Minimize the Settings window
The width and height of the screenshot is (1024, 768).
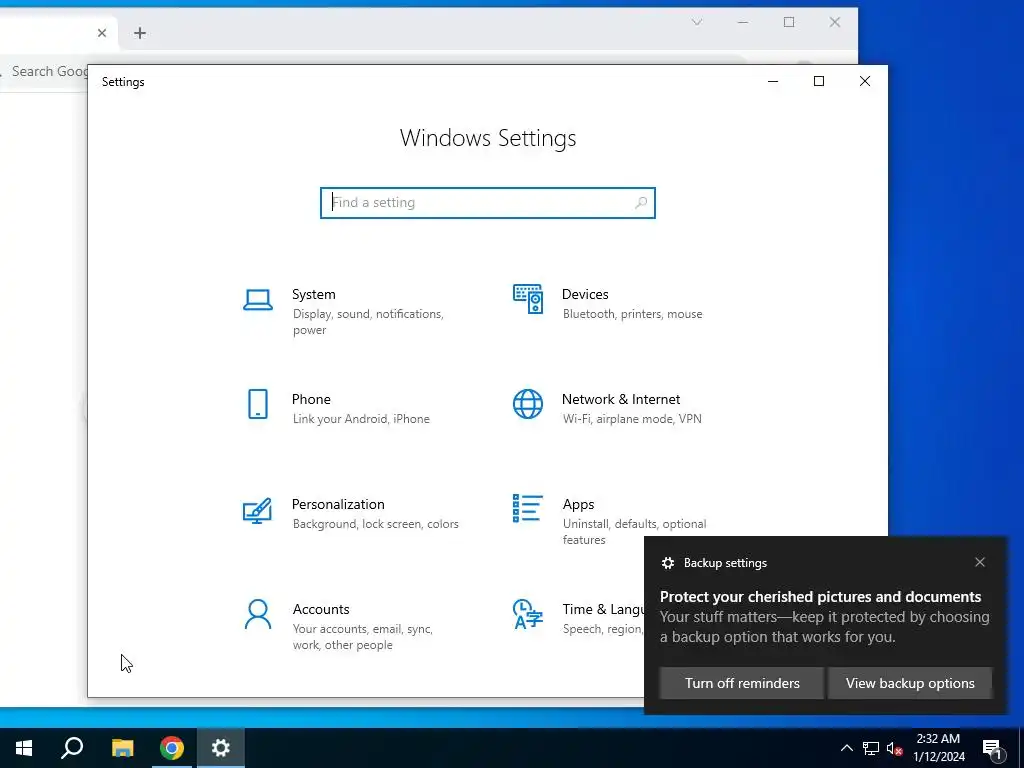tap(773, 81)
